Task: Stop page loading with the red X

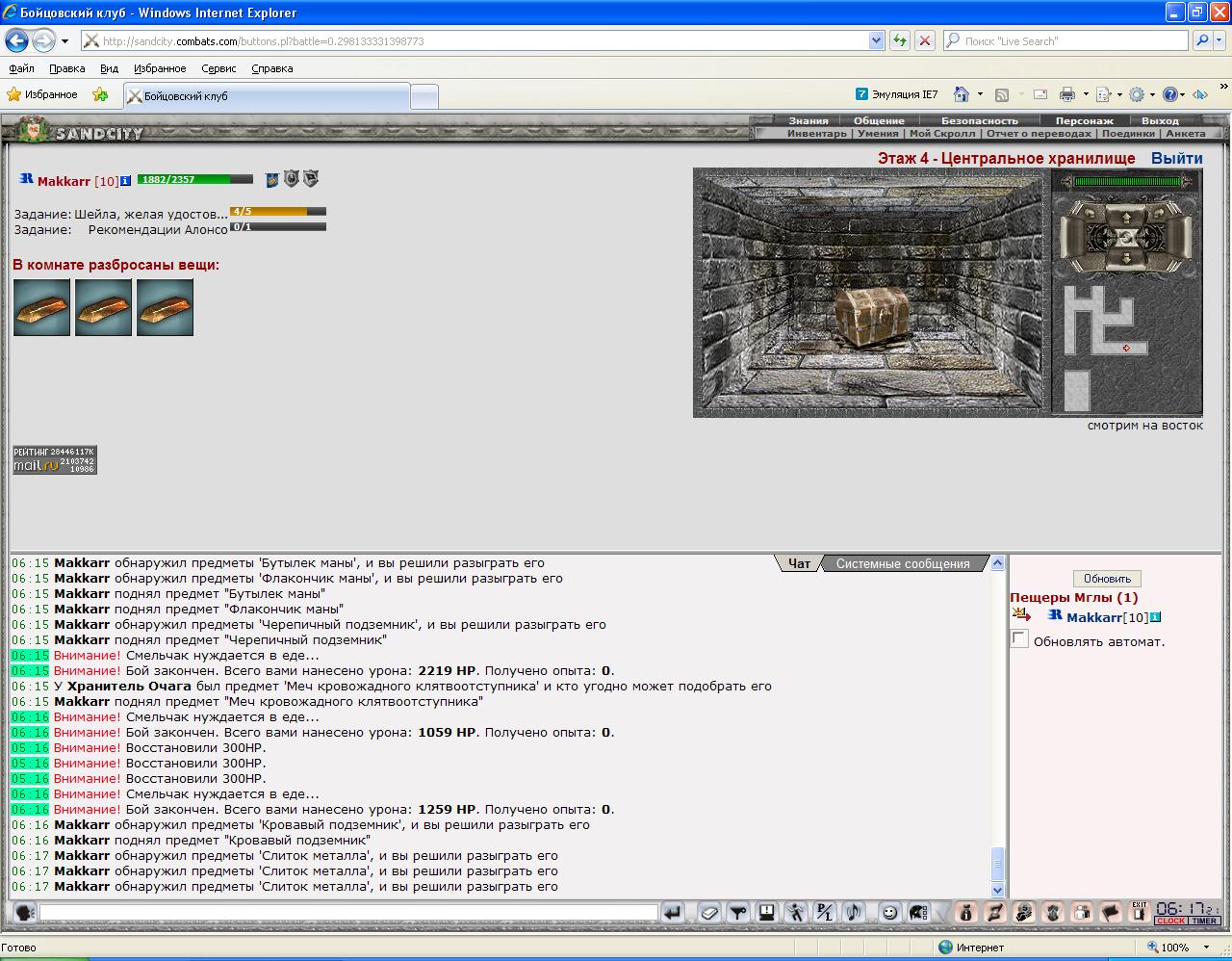Action: 924,40
